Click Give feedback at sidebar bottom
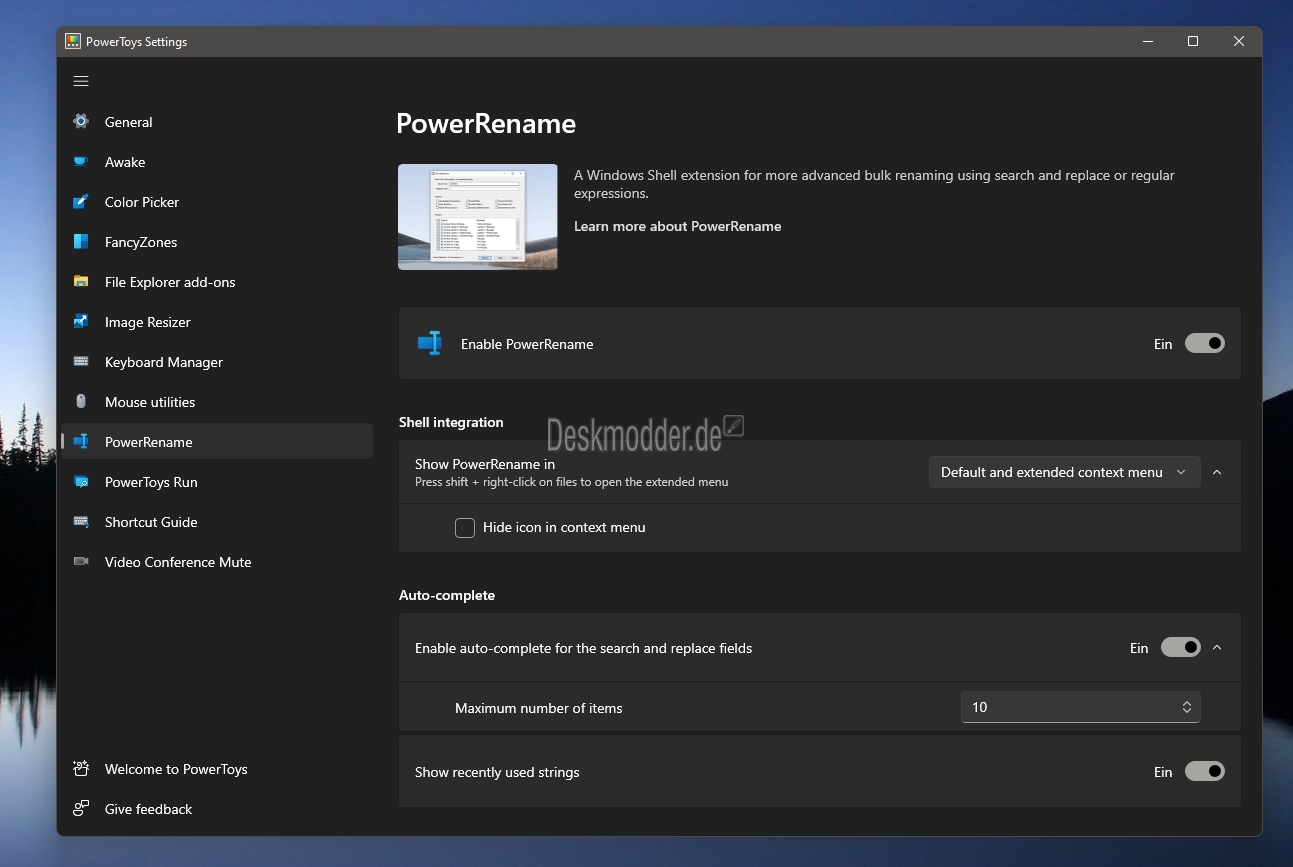 point(148,809)
